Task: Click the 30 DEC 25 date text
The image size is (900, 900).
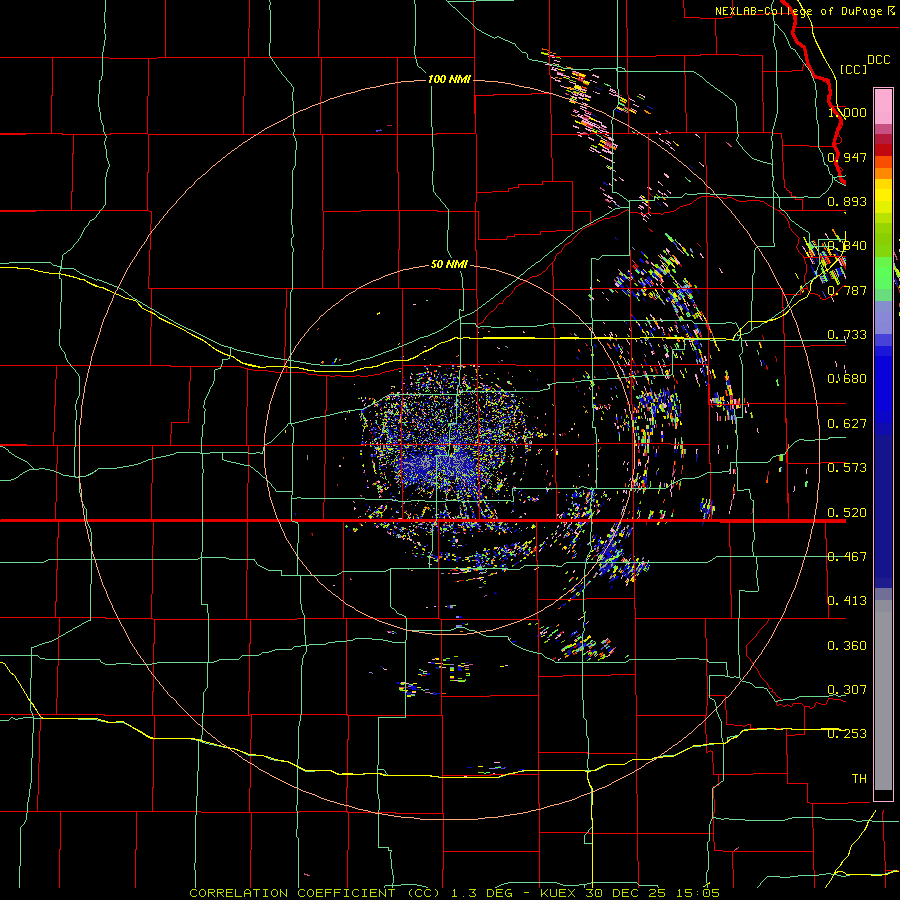Action: click(x=626, y=893)
